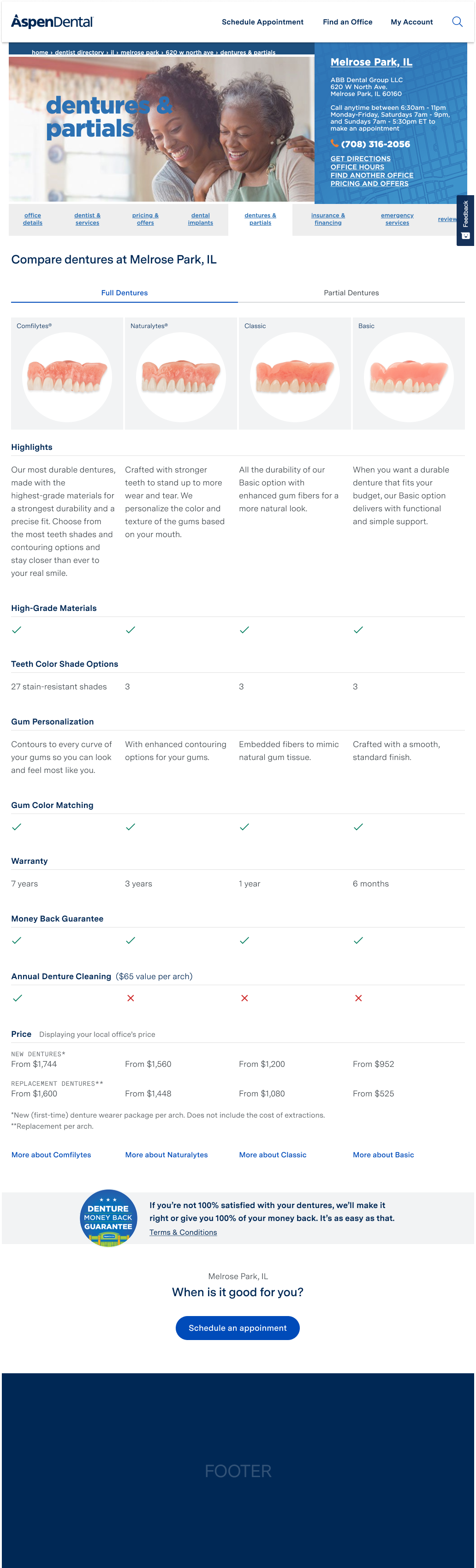Screen dimensions: 476x1568
Task: Open the AspenDental logo home link
Action: (x=52, y=22)
